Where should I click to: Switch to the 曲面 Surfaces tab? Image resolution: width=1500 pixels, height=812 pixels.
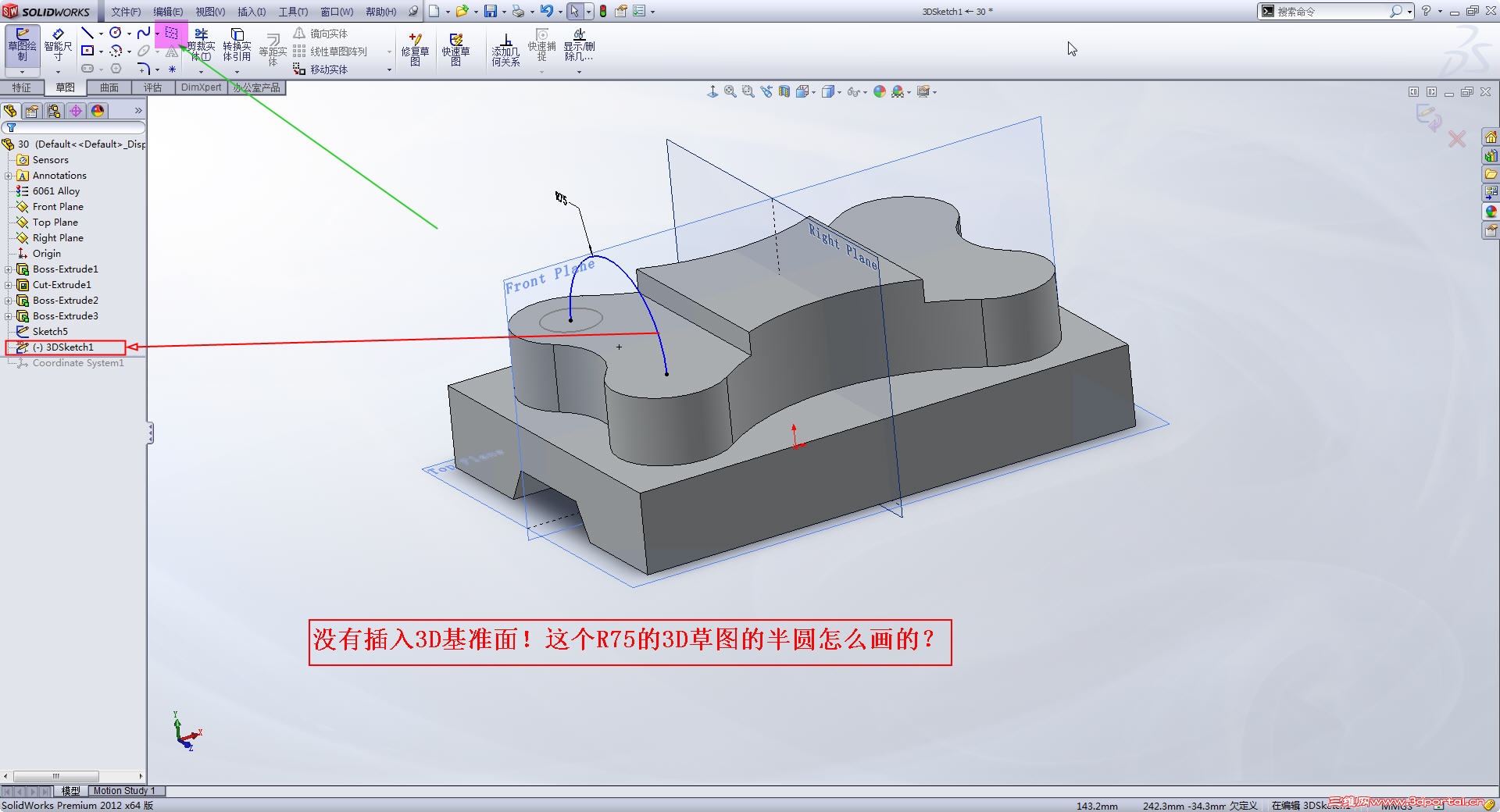coord(109,87)
